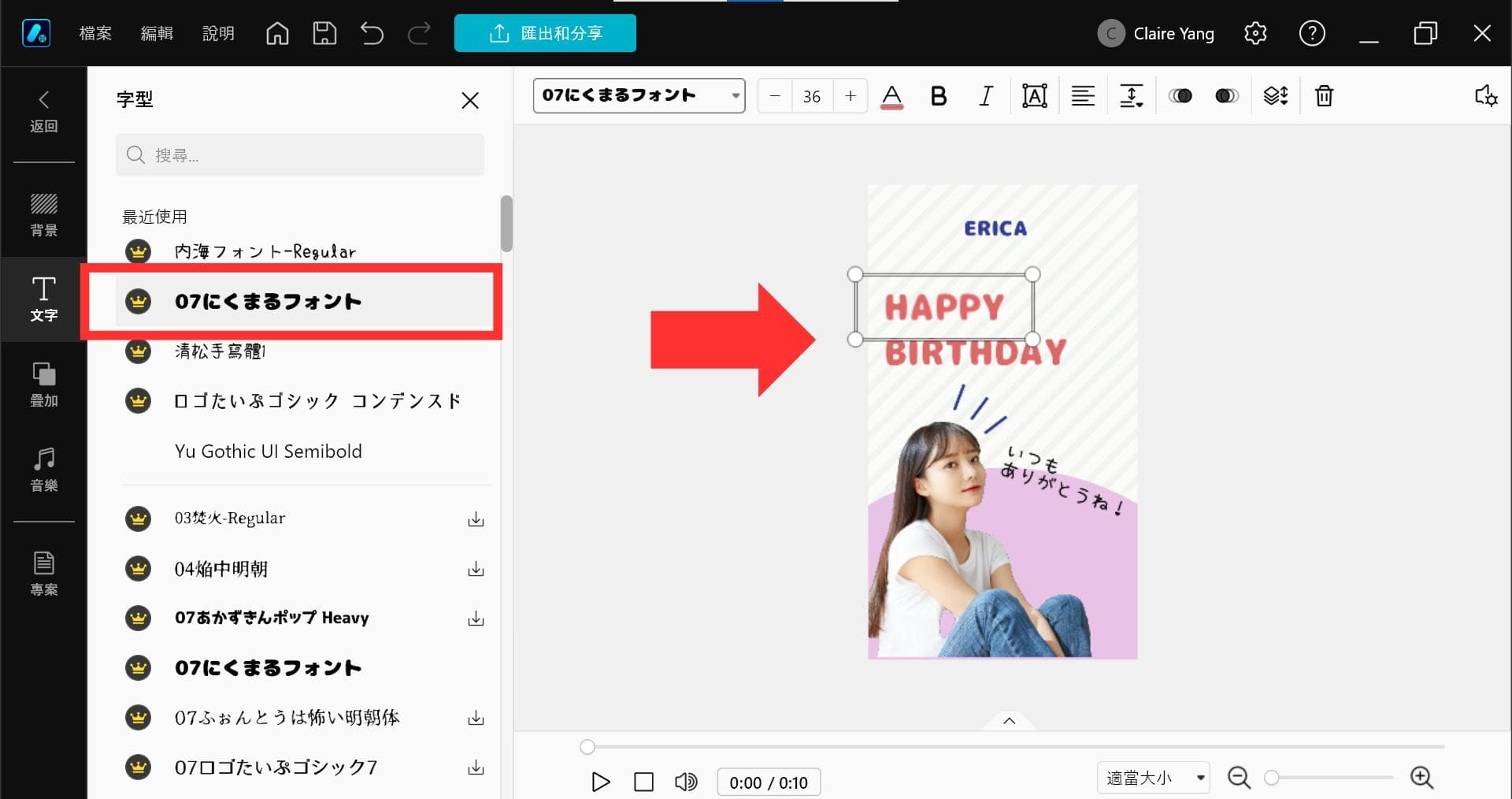This screenshot has height=799, width=1512.
Task: Save the project with the floppy icon
Action: [324, 33]
